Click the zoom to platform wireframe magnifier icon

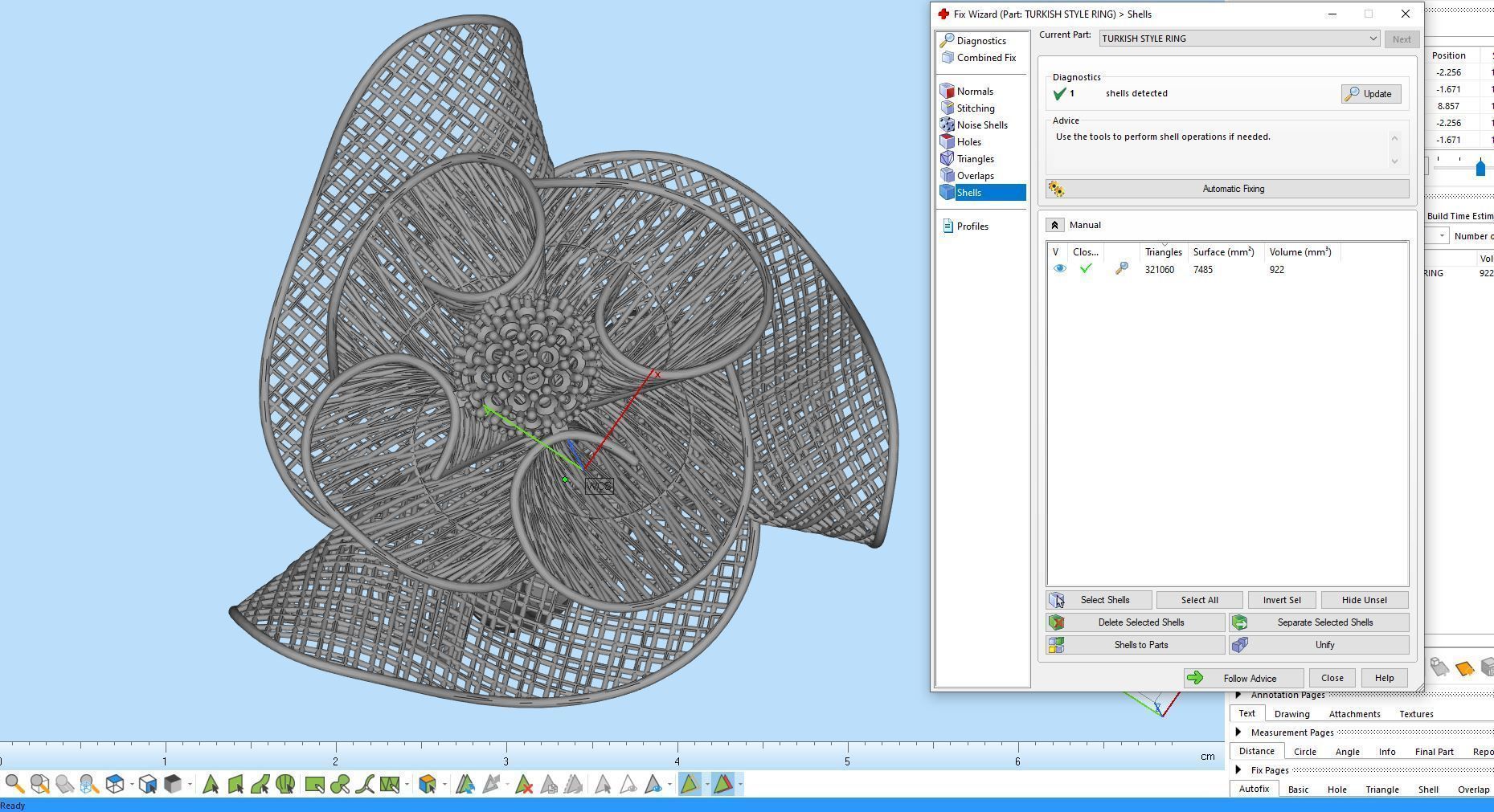coord(89,784)
